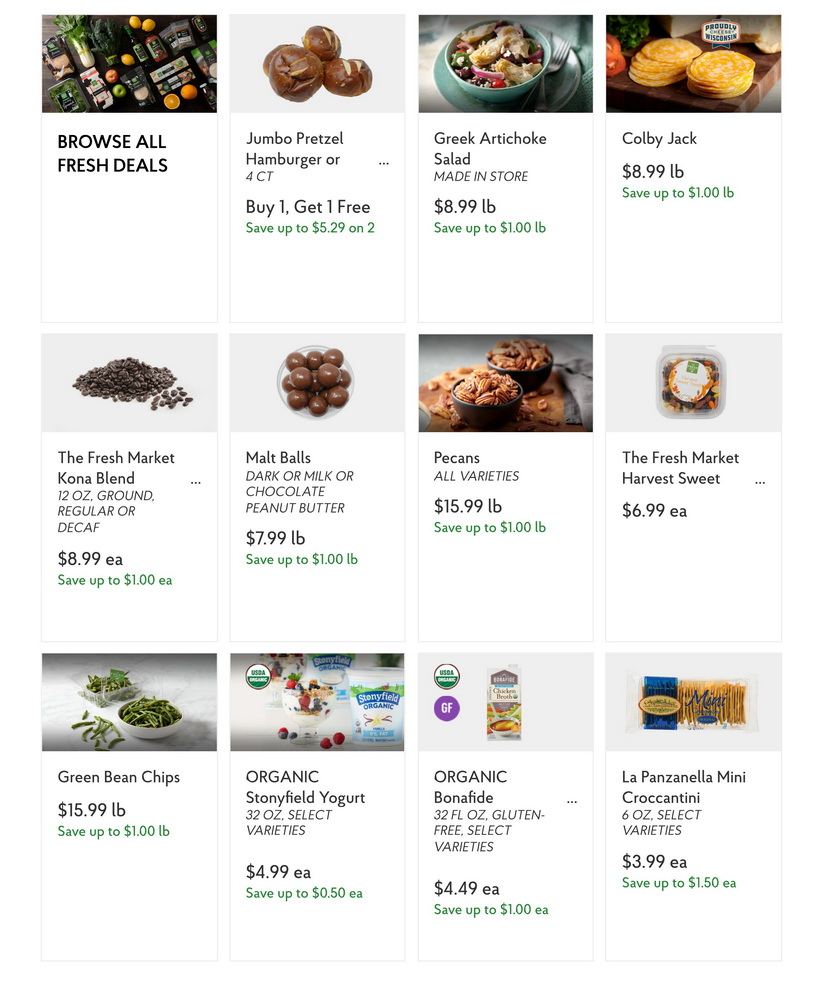Open La Panzanella Mini Croccantini image
The width and height of the screenshot is (821, 1000).
[x=693, y=702]
